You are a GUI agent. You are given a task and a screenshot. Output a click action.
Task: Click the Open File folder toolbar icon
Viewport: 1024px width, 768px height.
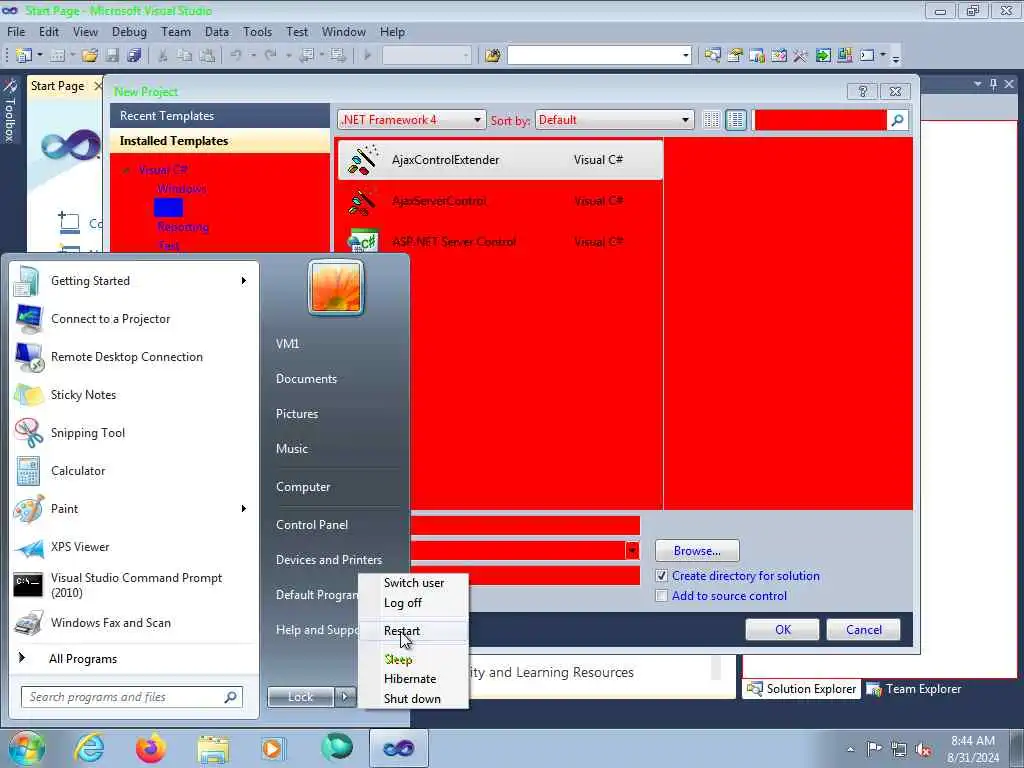coord(90,56)
